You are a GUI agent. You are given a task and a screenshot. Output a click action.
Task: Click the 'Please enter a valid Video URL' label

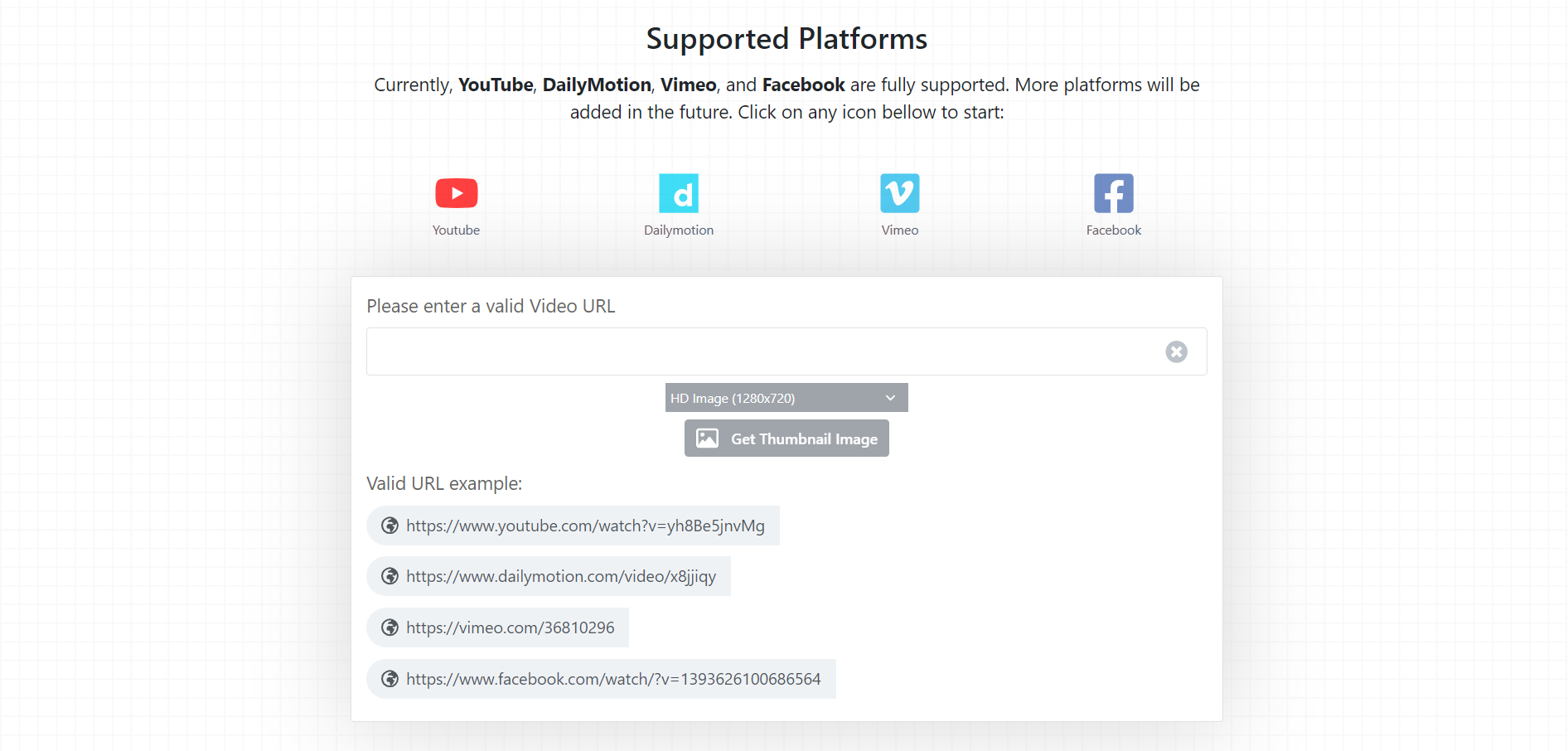(491, 306)
